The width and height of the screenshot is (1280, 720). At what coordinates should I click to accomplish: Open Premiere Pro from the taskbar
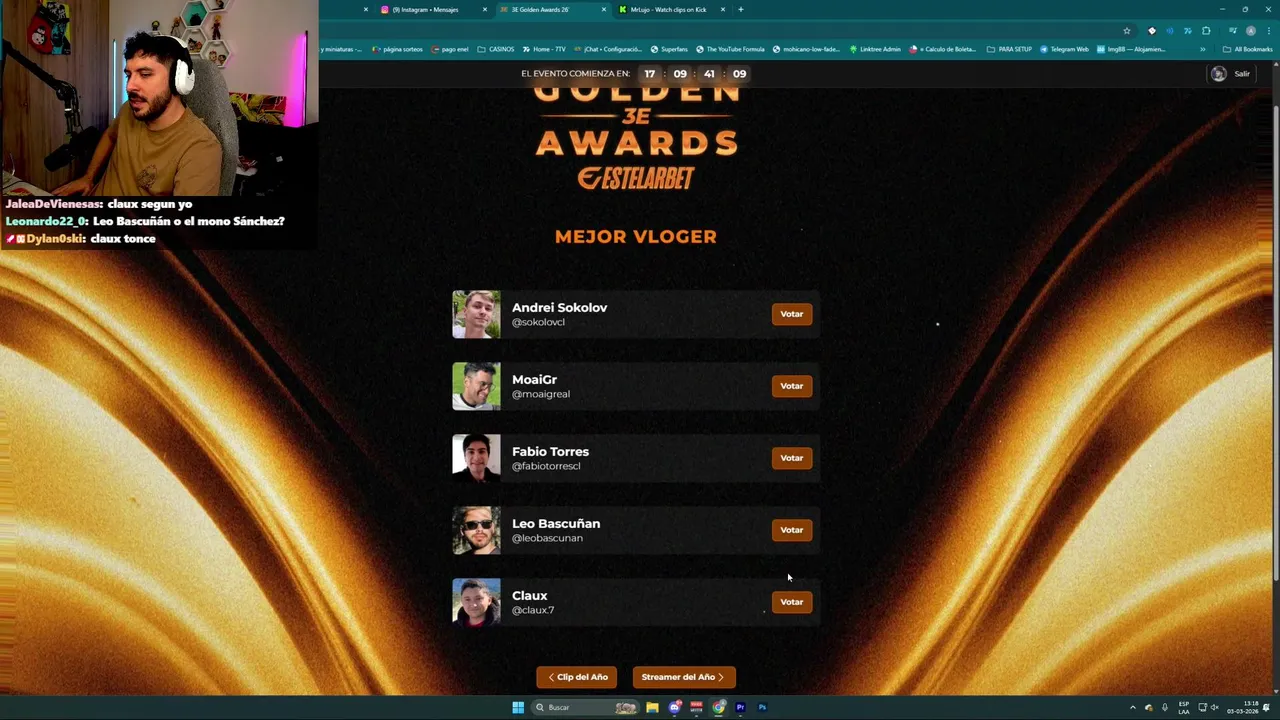point(741,707)
